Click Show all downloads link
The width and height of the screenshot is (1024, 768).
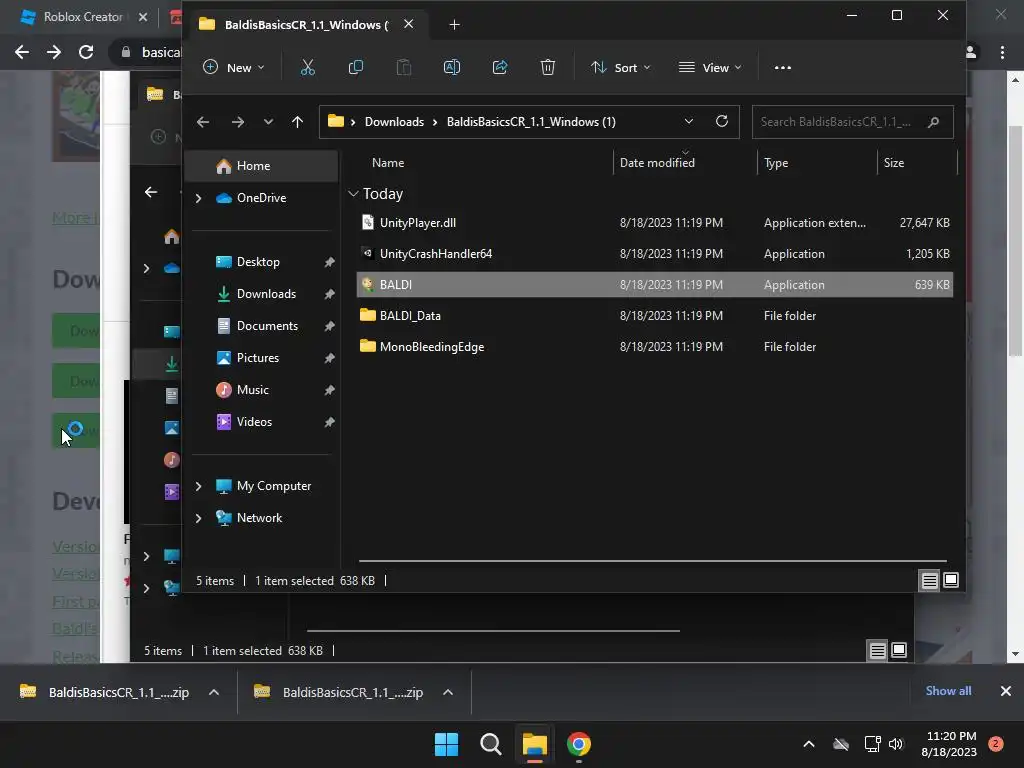coord(948,691)
